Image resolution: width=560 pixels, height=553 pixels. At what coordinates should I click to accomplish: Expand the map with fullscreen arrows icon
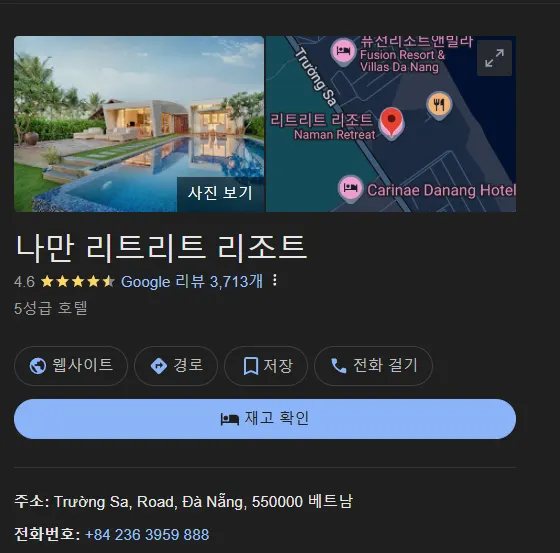(x=494, y=58)
